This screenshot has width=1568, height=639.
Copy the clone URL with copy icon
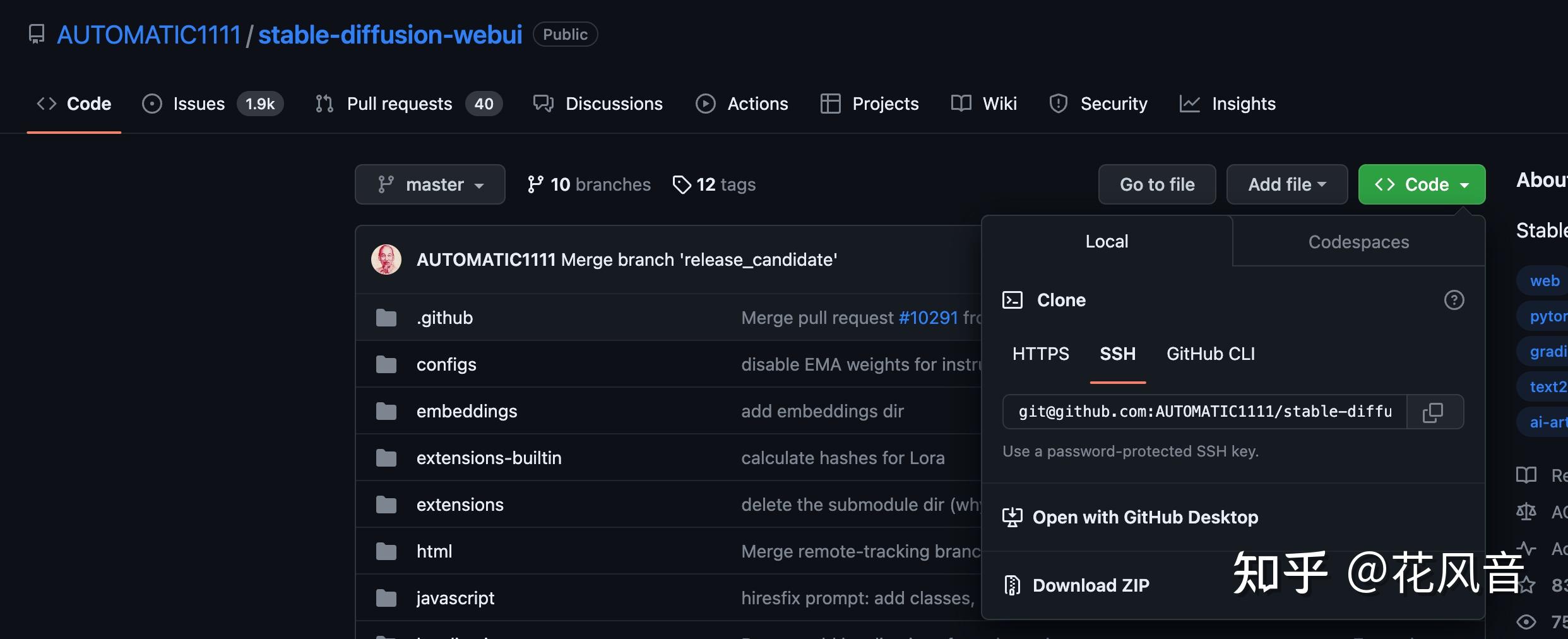point(1433,412)
